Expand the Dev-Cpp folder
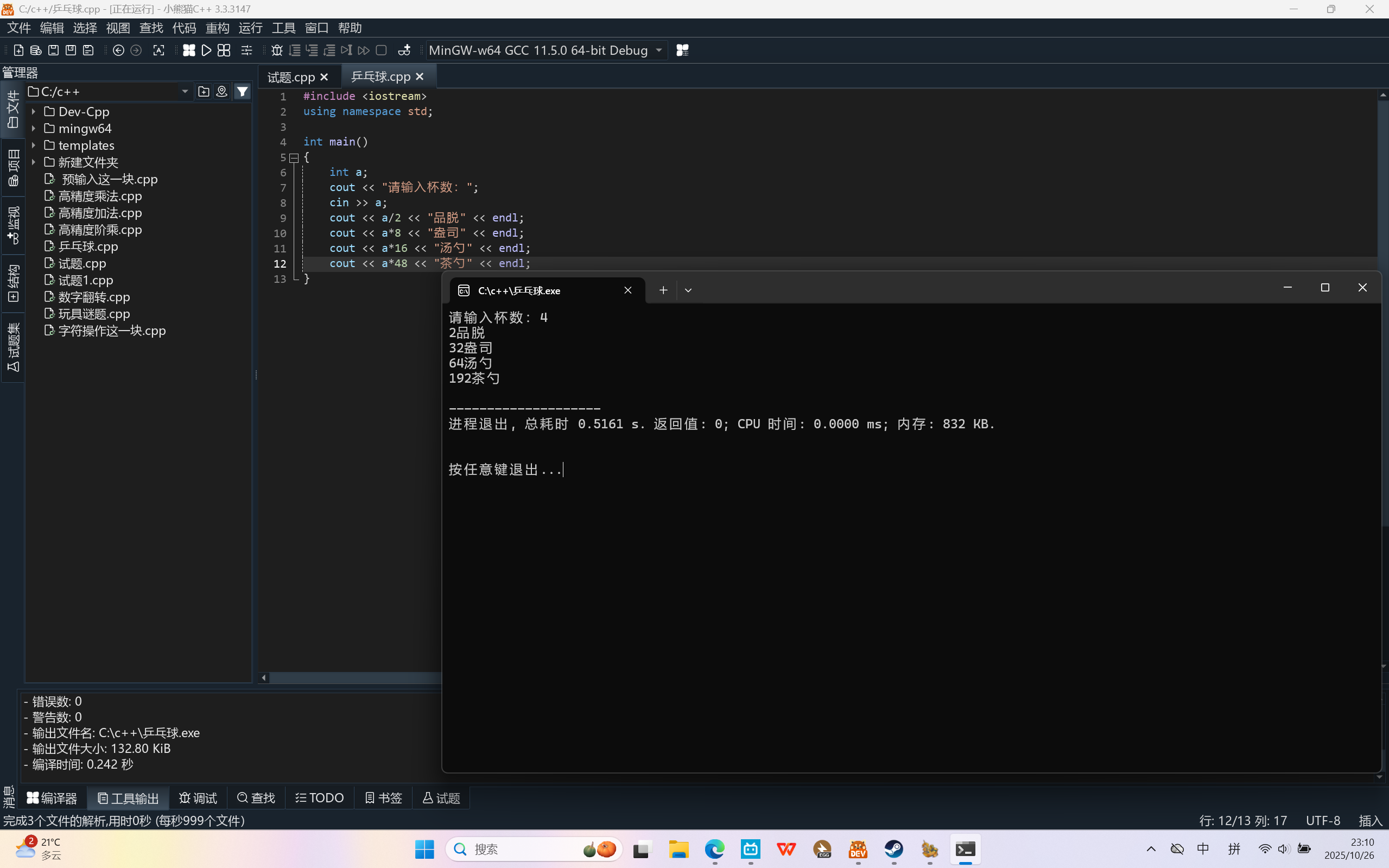 [34, 111]
